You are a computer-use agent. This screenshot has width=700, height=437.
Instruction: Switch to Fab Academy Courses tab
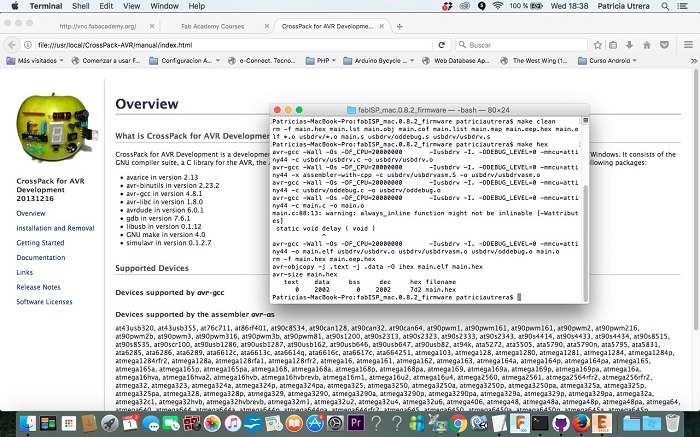point(213,26)
